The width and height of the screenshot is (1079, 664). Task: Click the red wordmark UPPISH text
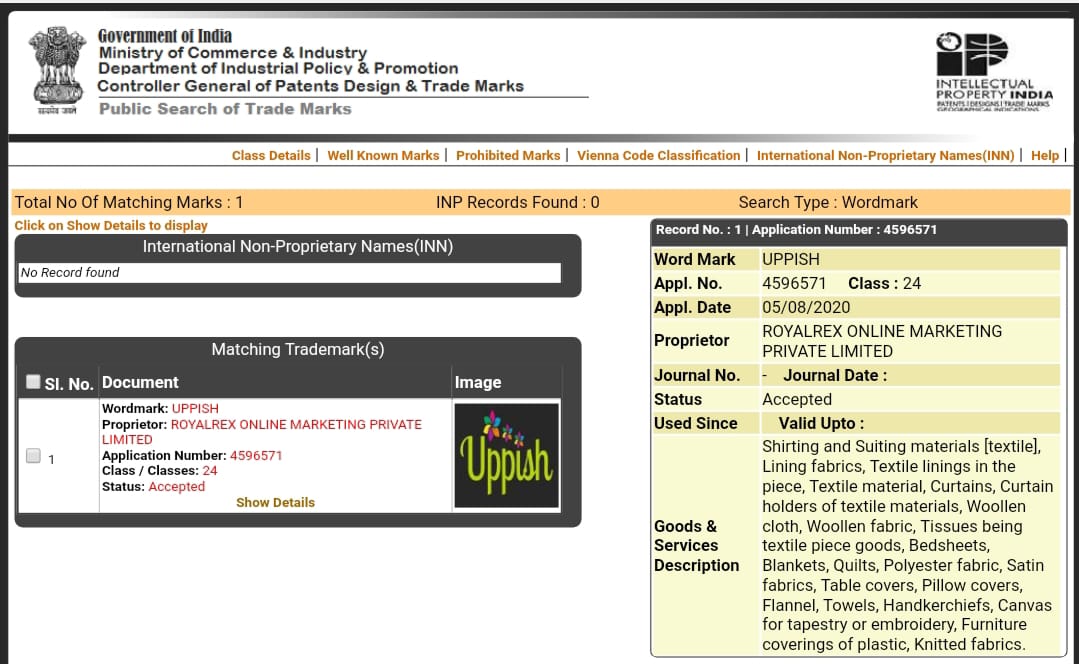195,409
